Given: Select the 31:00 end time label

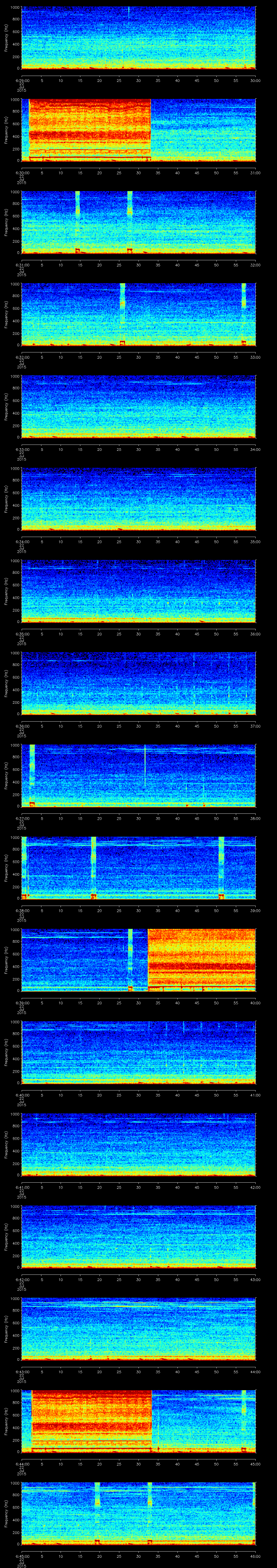Looking at the screenshot, I should [x=255, y=173].
